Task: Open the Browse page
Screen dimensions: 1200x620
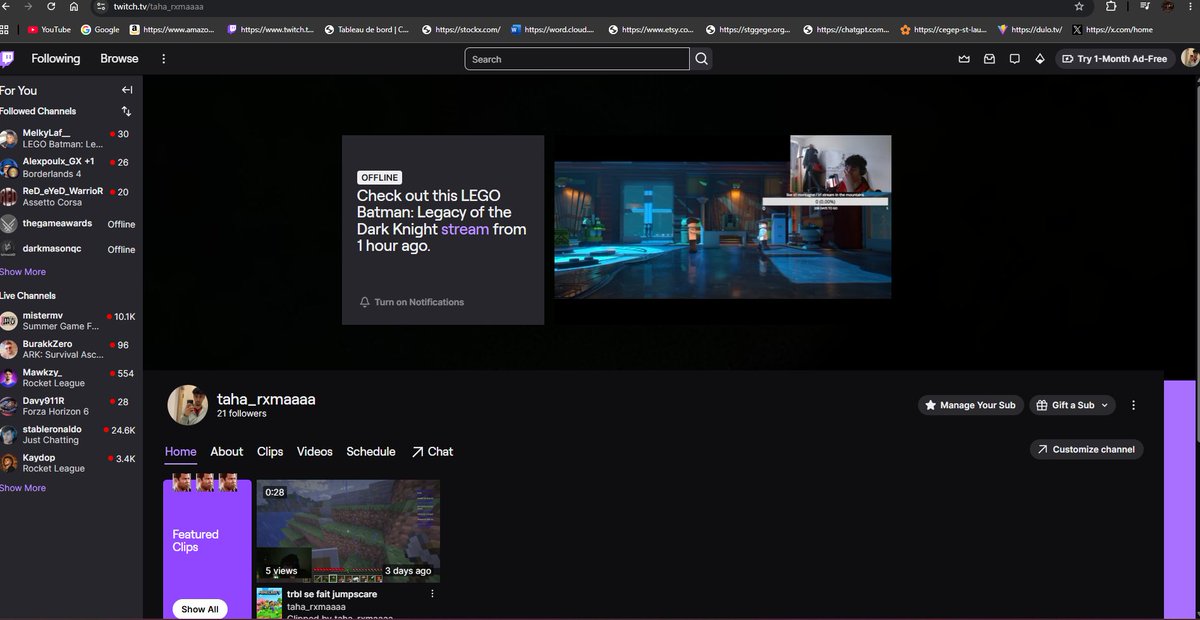Action: coord(119,59)
